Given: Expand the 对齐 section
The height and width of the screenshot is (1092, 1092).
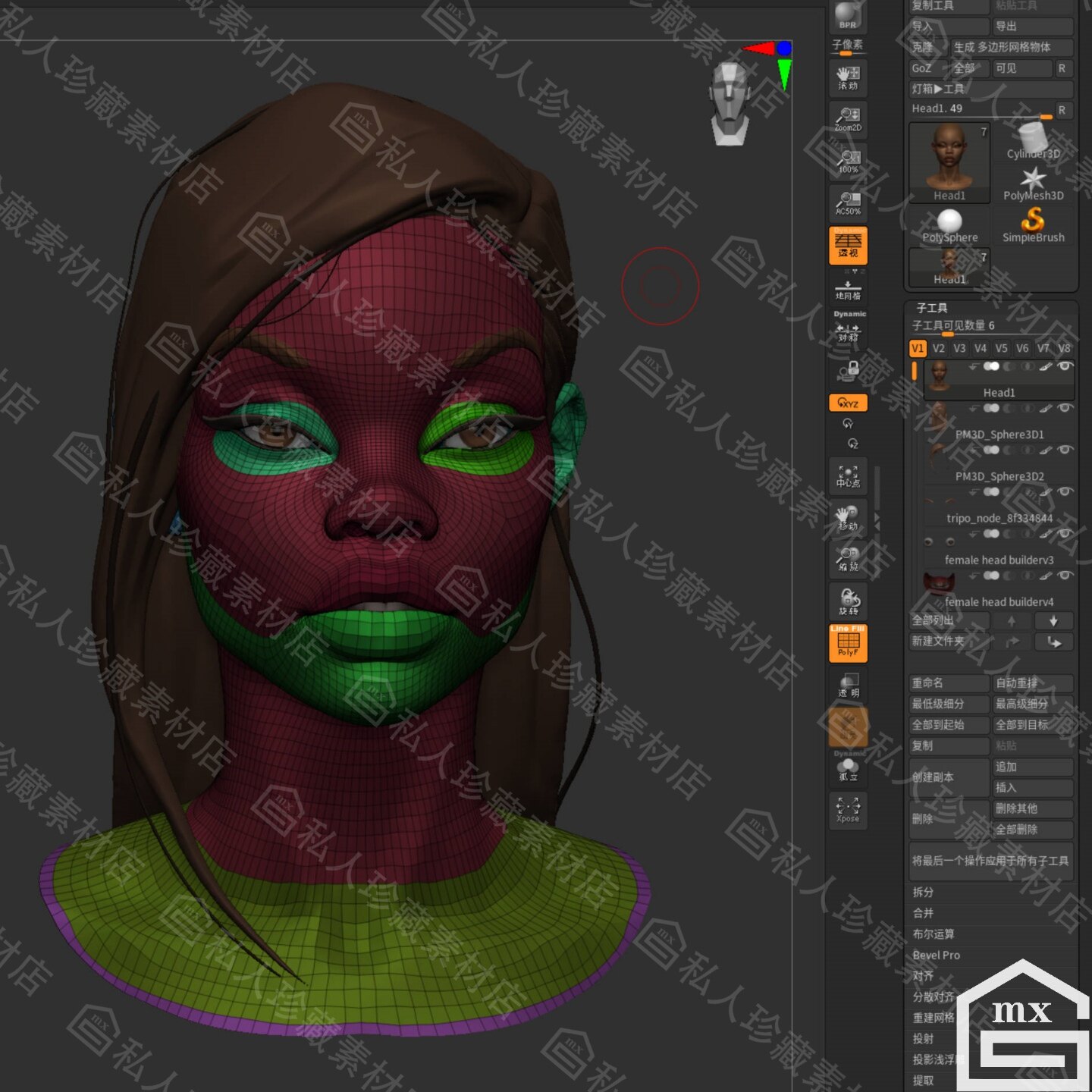Looking at the screenshot, I should 923,976.
